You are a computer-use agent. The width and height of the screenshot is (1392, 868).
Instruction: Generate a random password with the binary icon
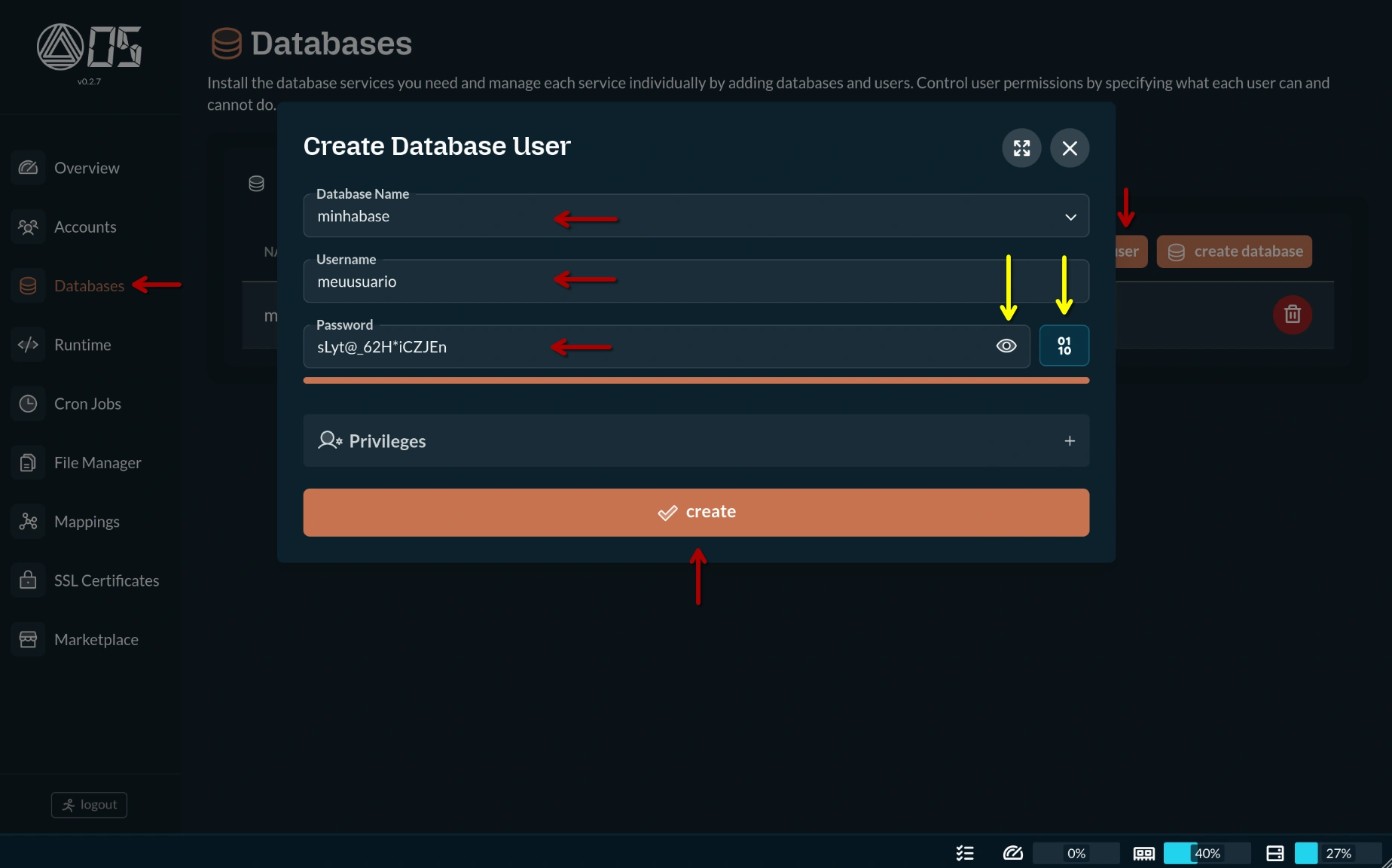tap(1064, 346)
